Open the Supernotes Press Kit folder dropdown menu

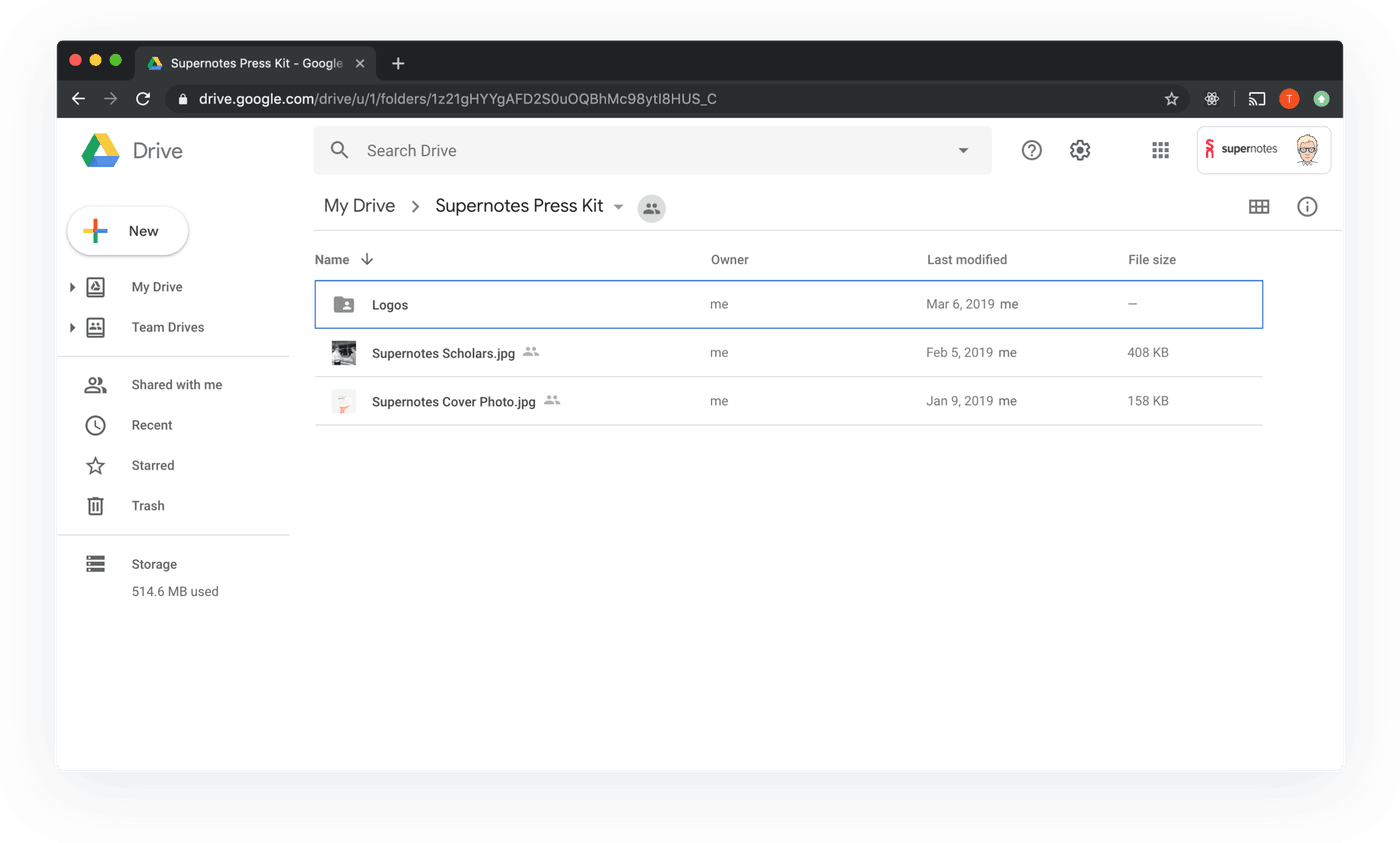(620, 208)
